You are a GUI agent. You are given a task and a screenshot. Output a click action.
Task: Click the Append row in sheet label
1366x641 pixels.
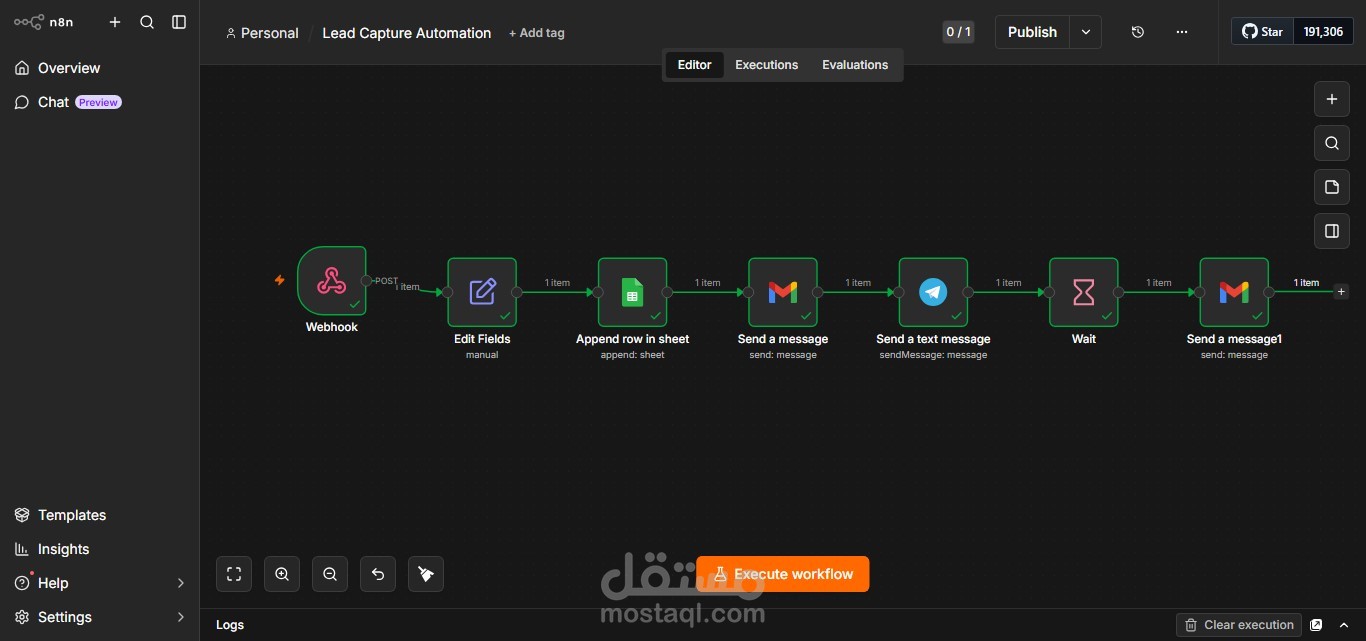(x=633, y=339)
